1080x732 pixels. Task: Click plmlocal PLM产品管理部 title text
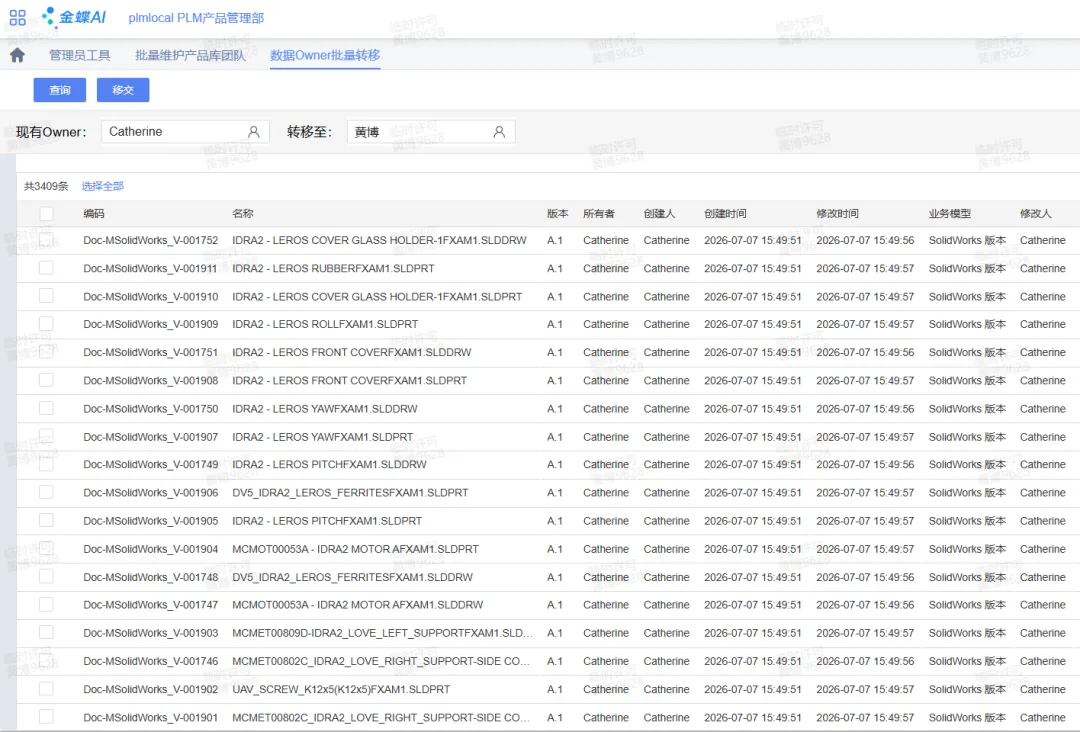pos(196,18)
